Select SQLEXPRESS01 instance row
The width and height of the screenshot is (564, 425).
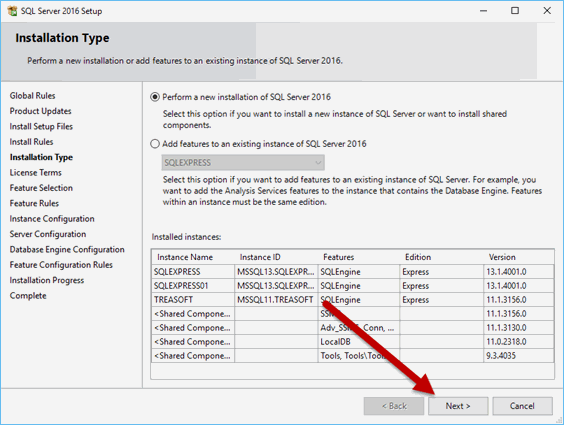point(352,286)
